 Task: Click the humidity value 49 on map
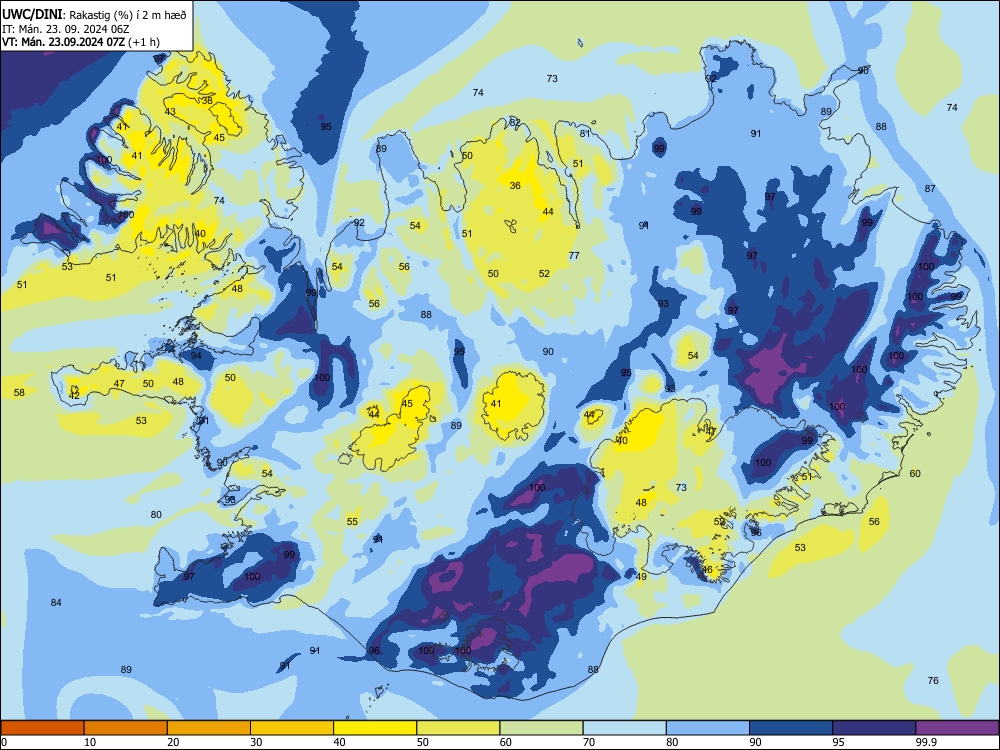tap(642, 577)
